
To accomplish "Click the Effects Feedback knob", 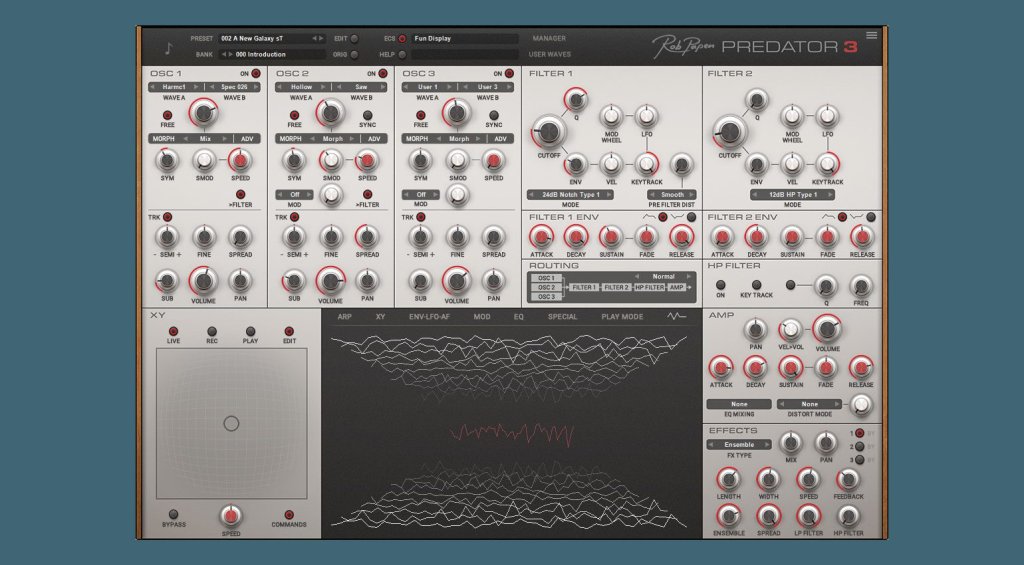I will (x=848, y=479).
